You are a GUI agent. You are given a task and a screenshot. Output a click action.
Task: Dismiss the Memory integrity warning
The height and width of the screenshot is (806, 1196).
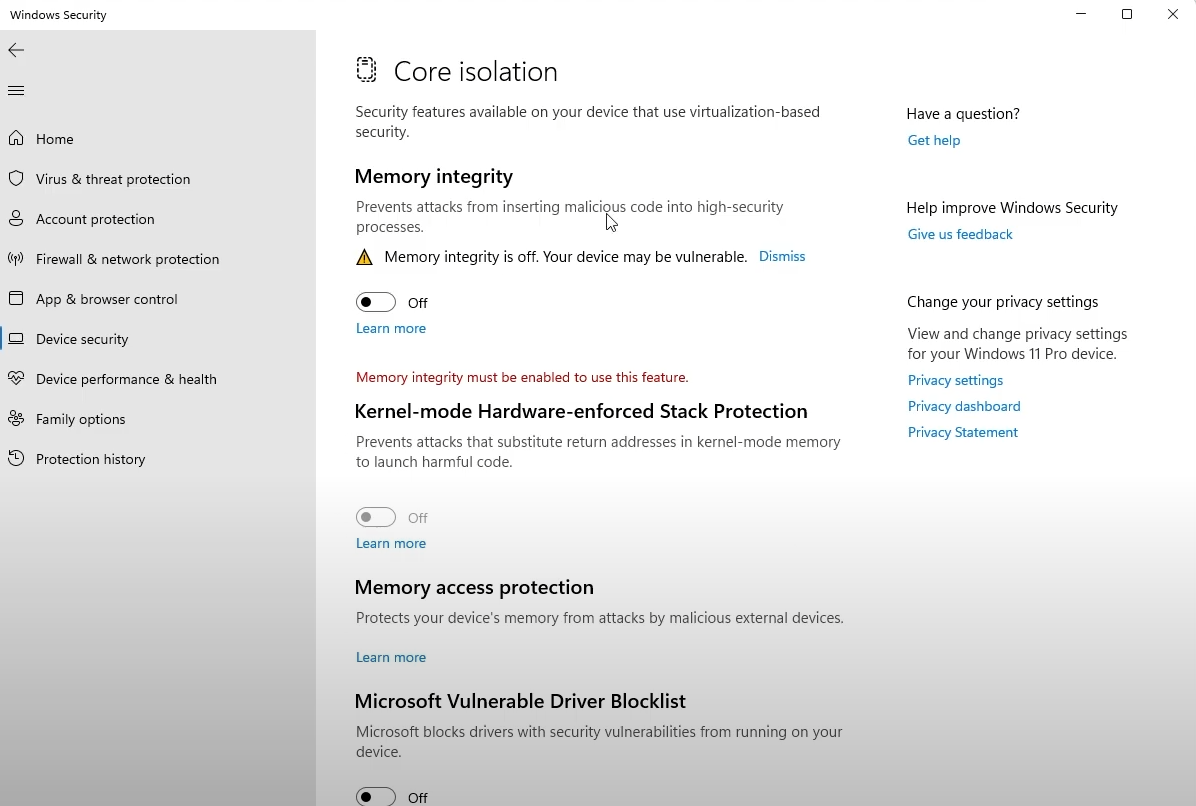pyautogui.click(x=782, y=256)
